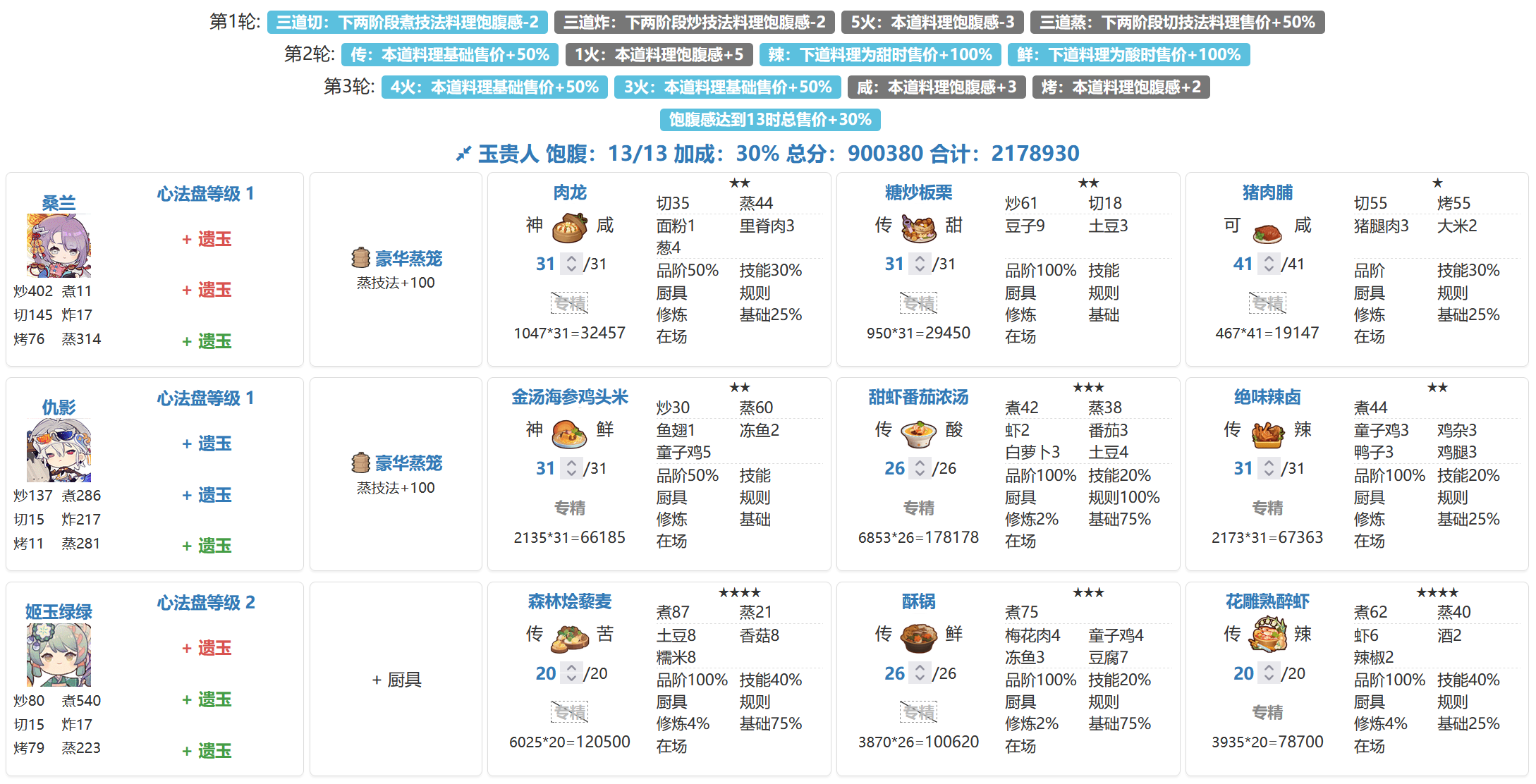Click the 桑兰 chef avatar
The width and height of the screenshot is (1536, 784).
pyautogui.click(x=59, y=245)
